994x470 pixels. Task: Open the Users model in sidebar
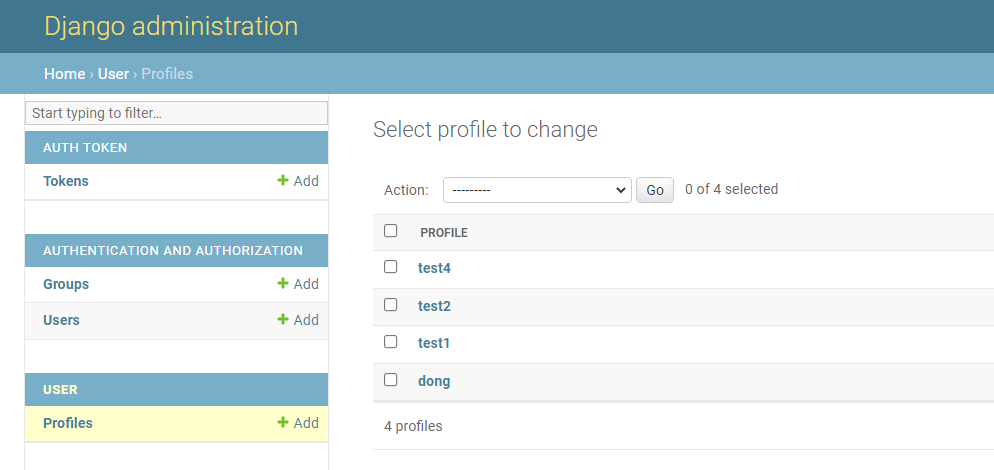pos(61,320)
